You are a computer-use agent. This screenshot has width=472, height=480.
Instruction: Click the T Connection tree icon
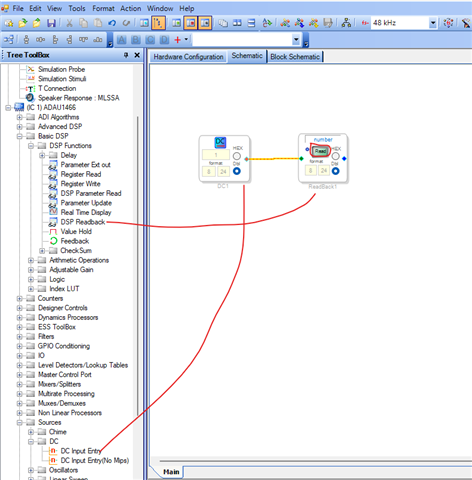pyautogui.click(x=31, y=89)
